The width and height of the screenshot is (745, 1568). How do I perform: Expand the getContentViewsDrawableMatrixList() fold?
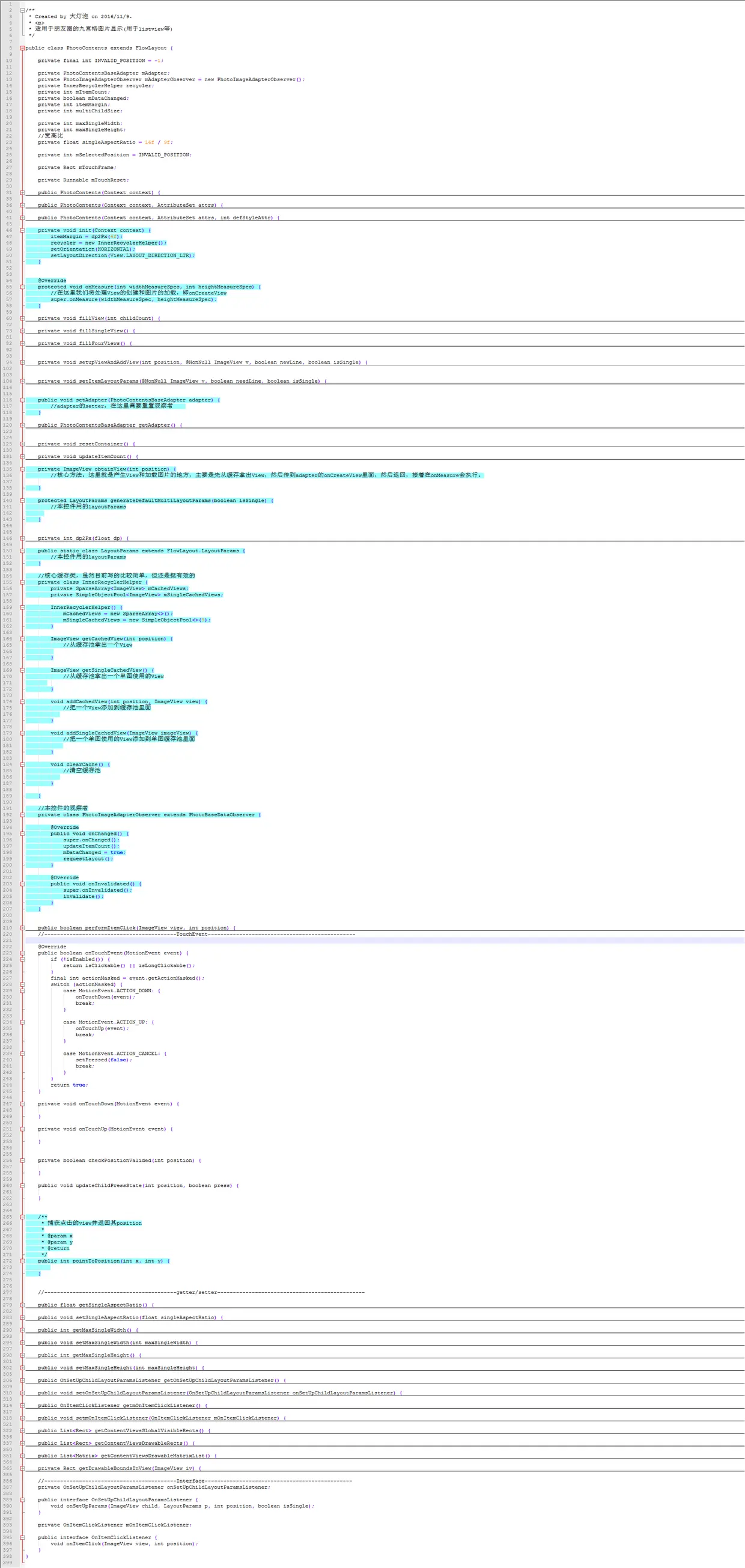click(x=22, y=1456)
